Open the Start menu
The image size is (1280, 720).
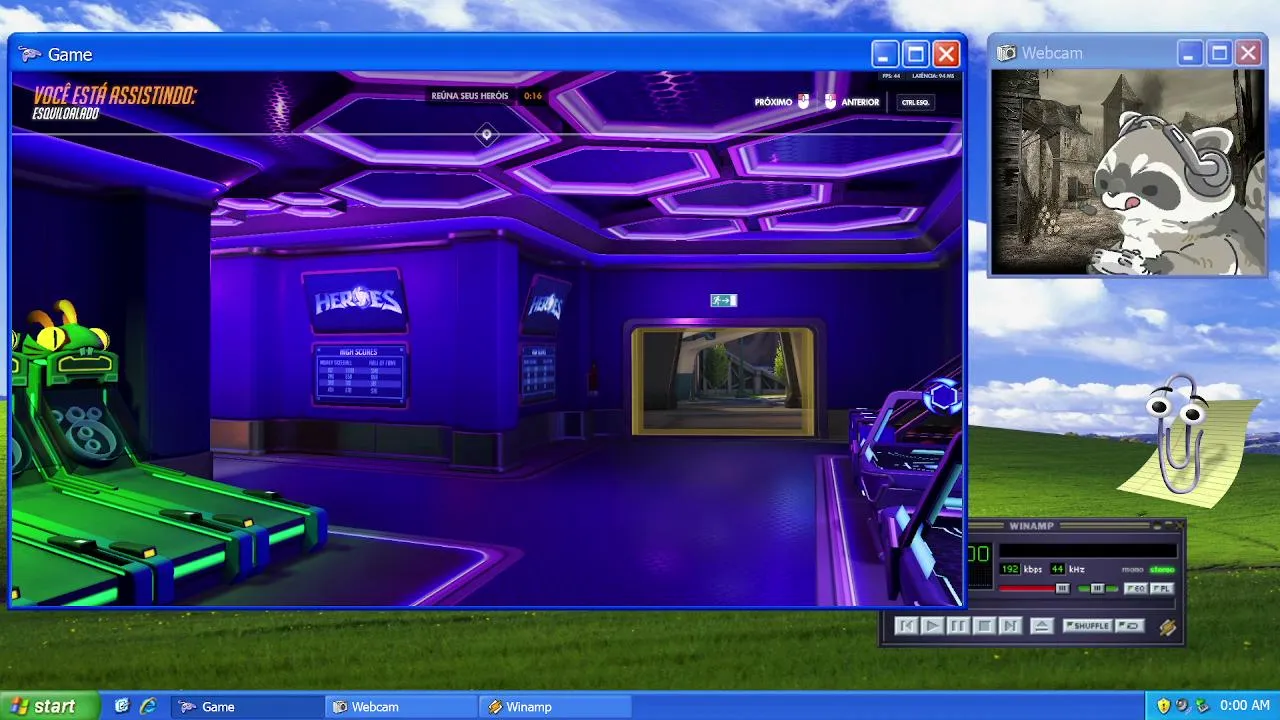point(50,706)
